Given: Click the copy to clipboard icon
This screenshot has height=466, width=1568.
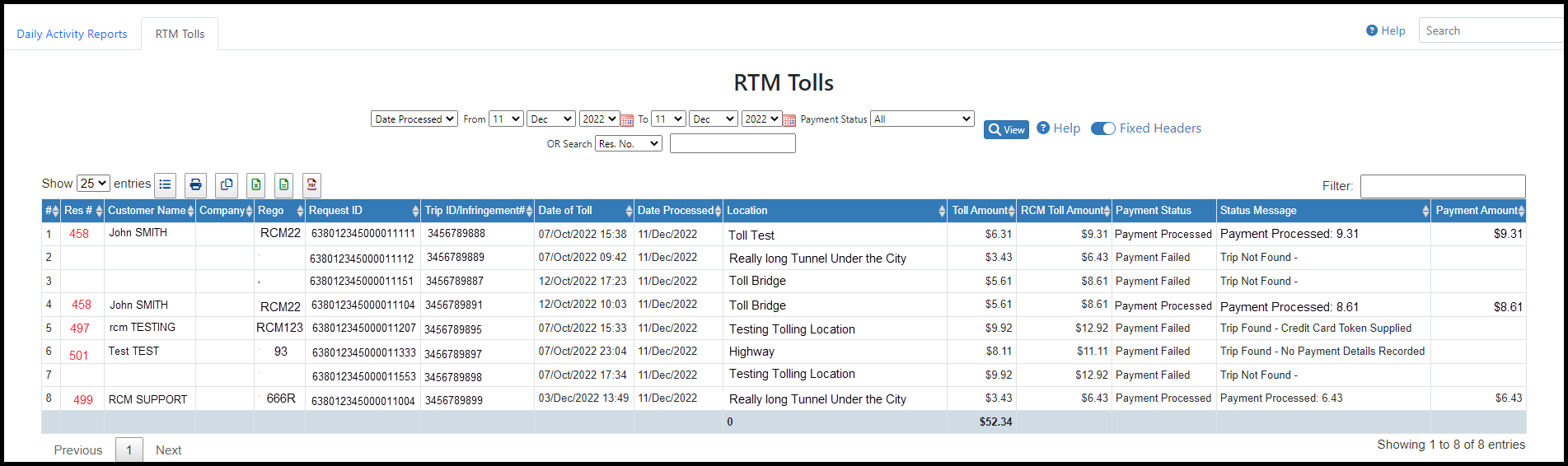Looking at the screenshot, I should (227, 185).
